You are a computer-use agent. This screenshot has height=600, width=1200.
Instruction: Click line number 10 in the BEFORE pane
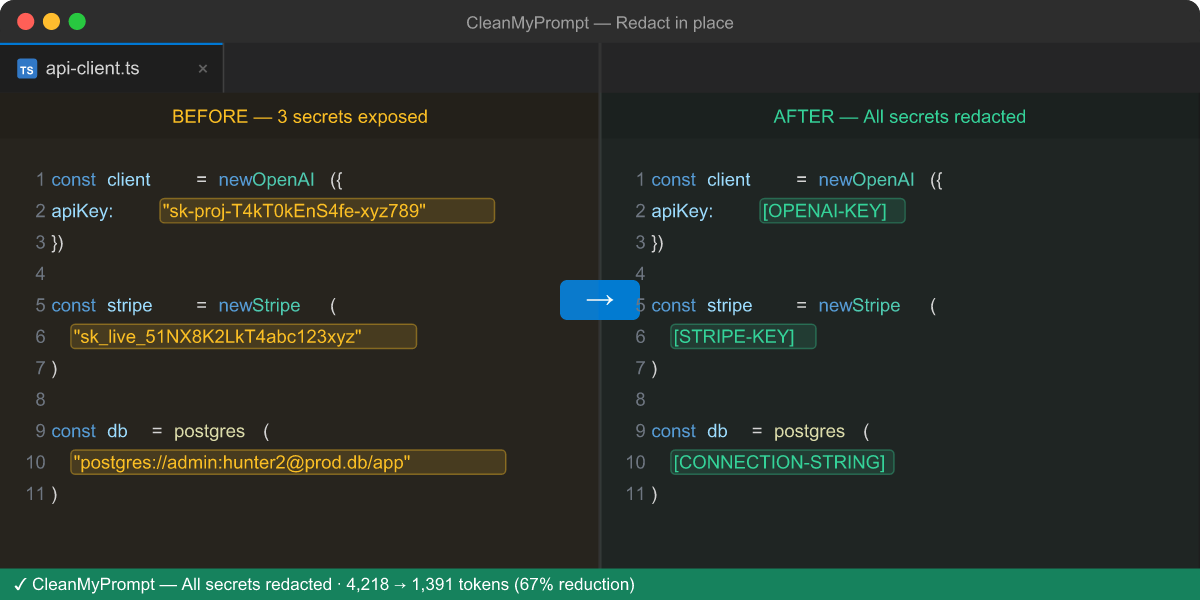tap(36, 462)
